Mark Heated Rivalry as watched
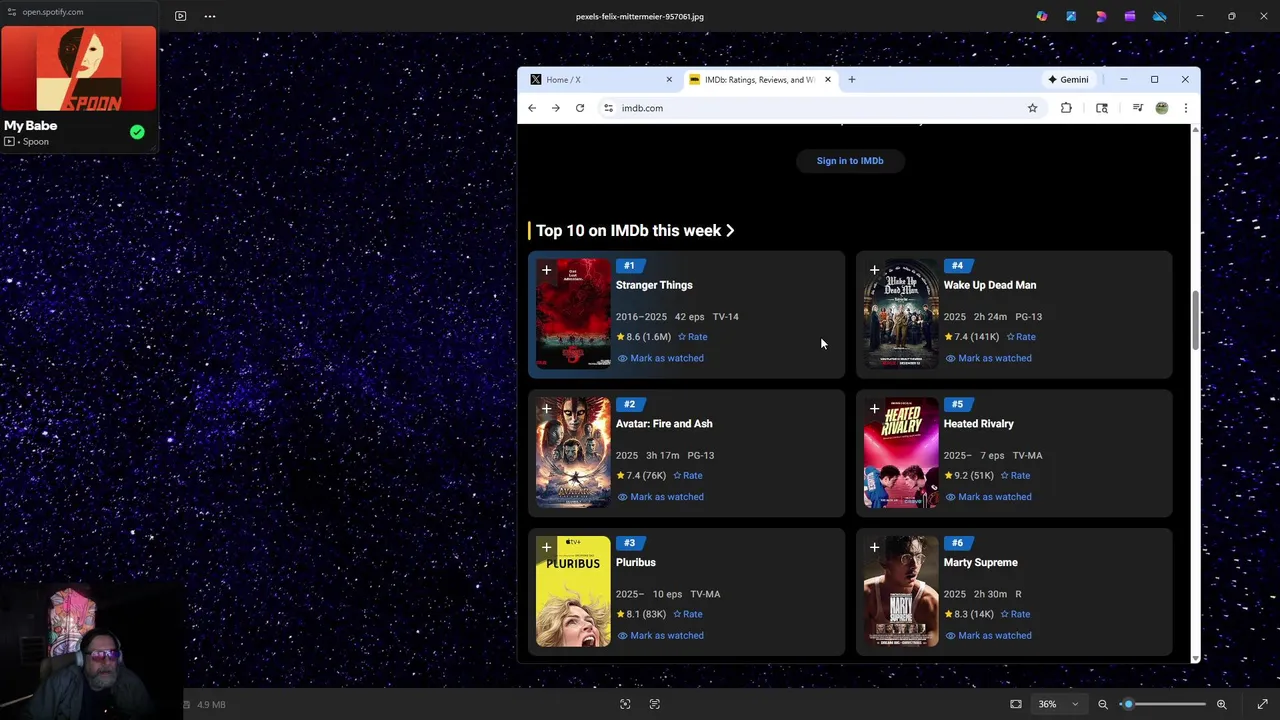 click(x=989, y=497)
